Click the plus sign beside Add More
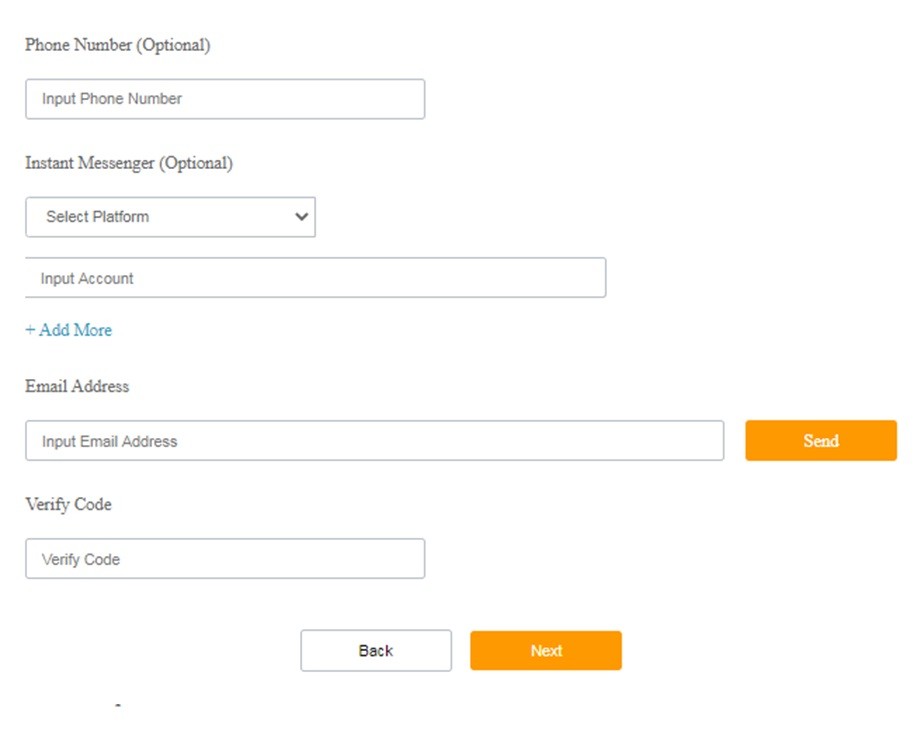Screen dimensions: 920x732 point(30,330)
